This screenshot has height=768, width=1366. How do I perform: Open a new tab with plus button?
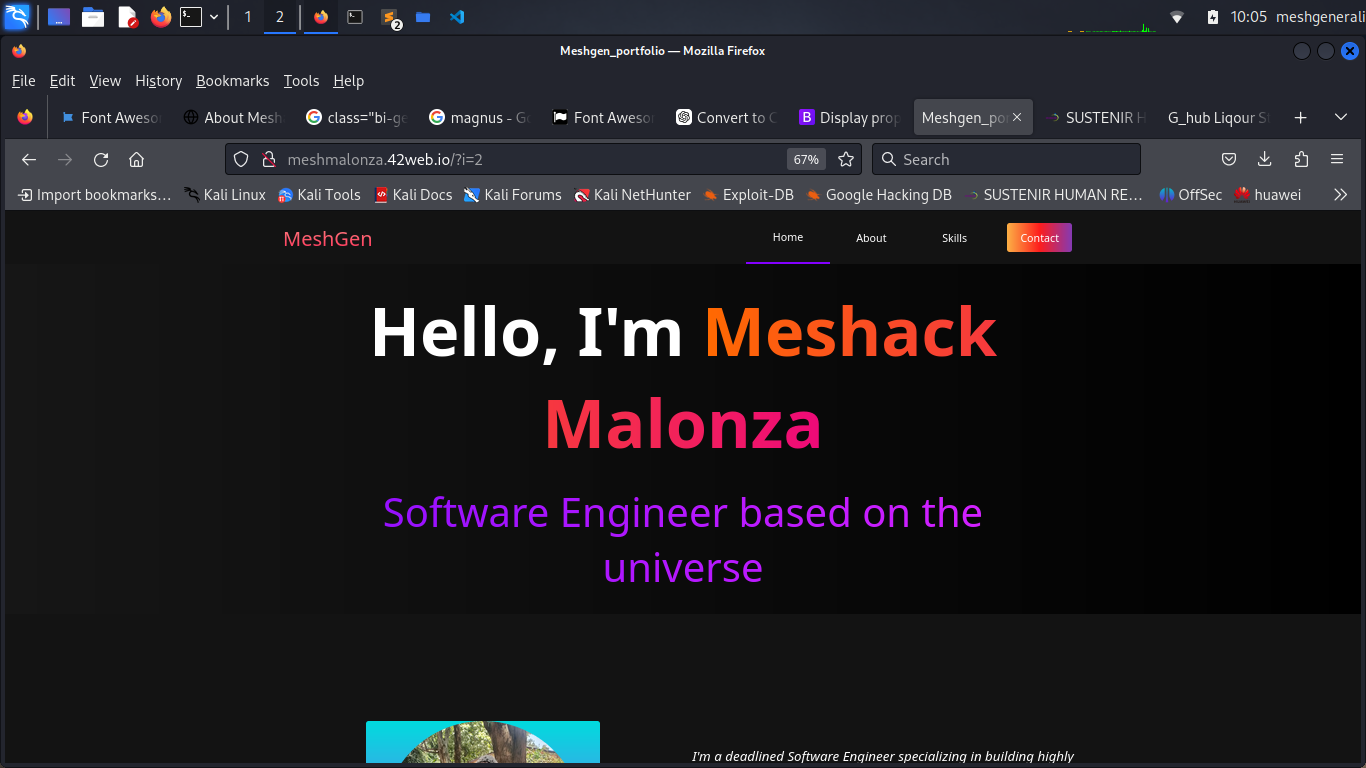[x=1300, y=118]
